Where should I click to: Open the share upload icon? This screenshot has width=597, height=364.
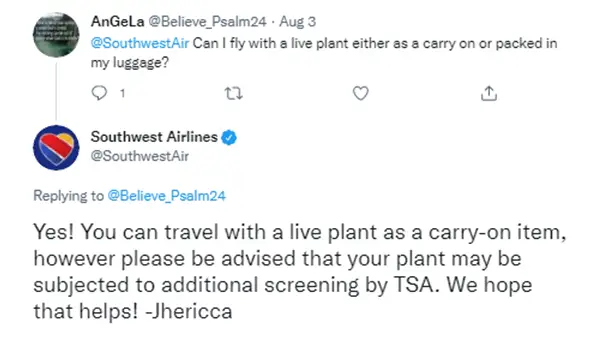489,93
